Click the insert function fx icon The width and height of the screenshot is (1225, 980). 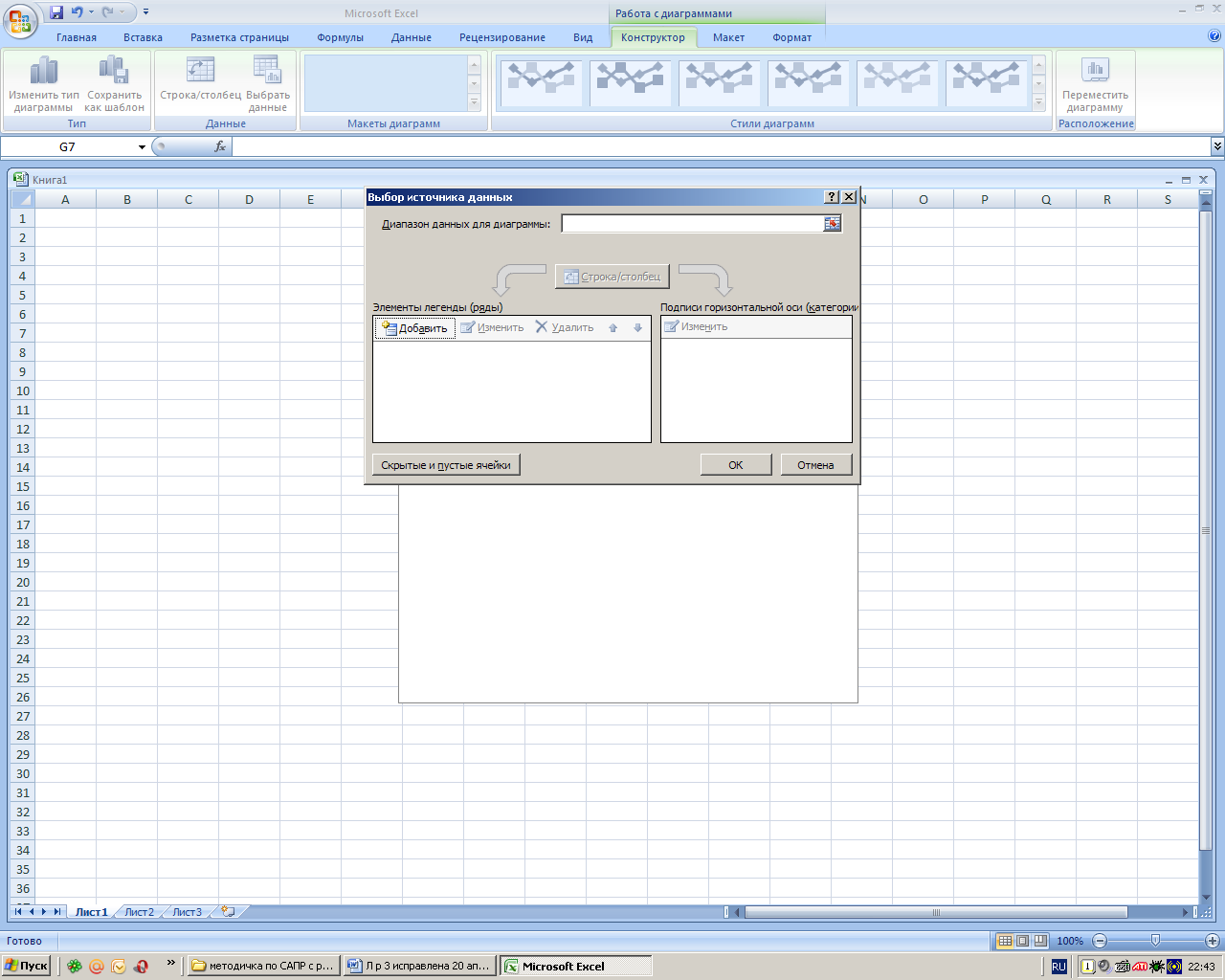point(220,146)
